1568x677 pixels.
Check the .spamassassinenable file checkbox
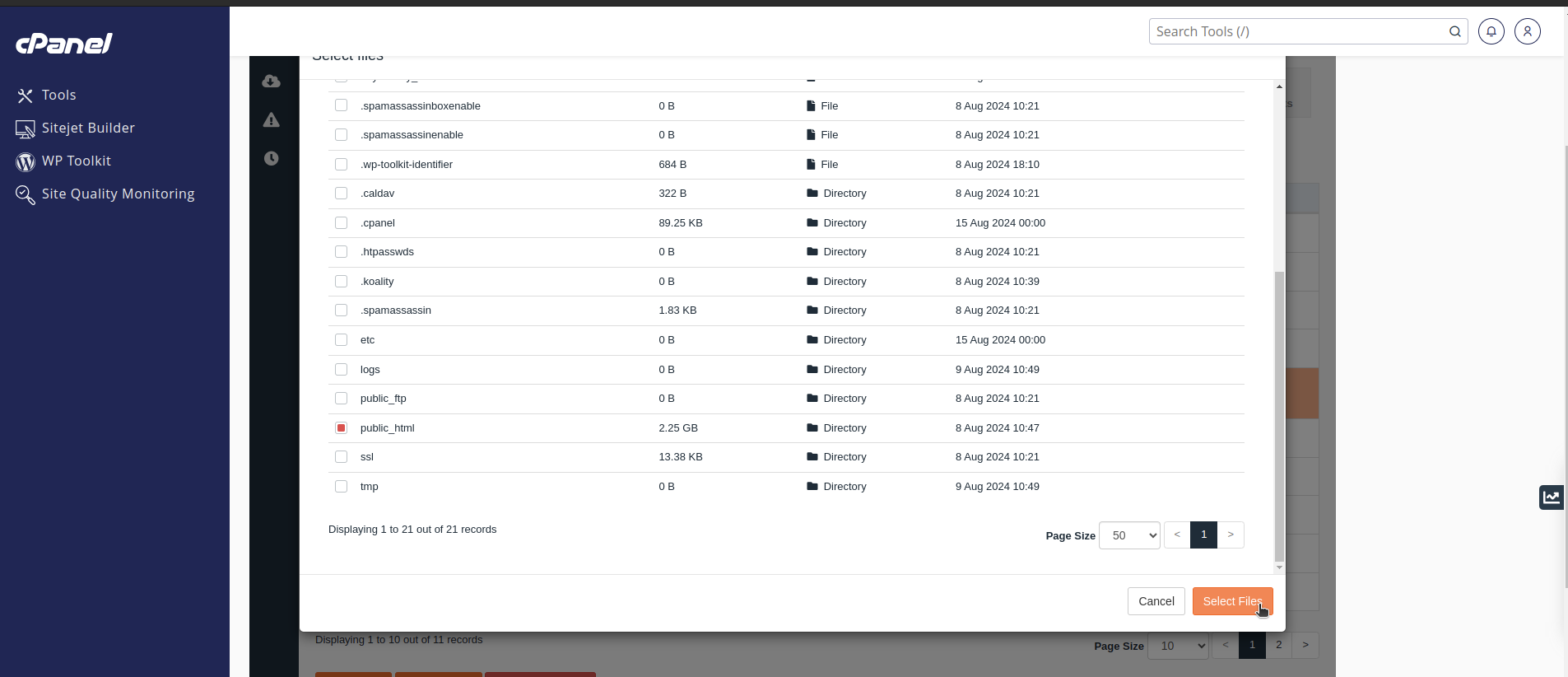[341, 134]
